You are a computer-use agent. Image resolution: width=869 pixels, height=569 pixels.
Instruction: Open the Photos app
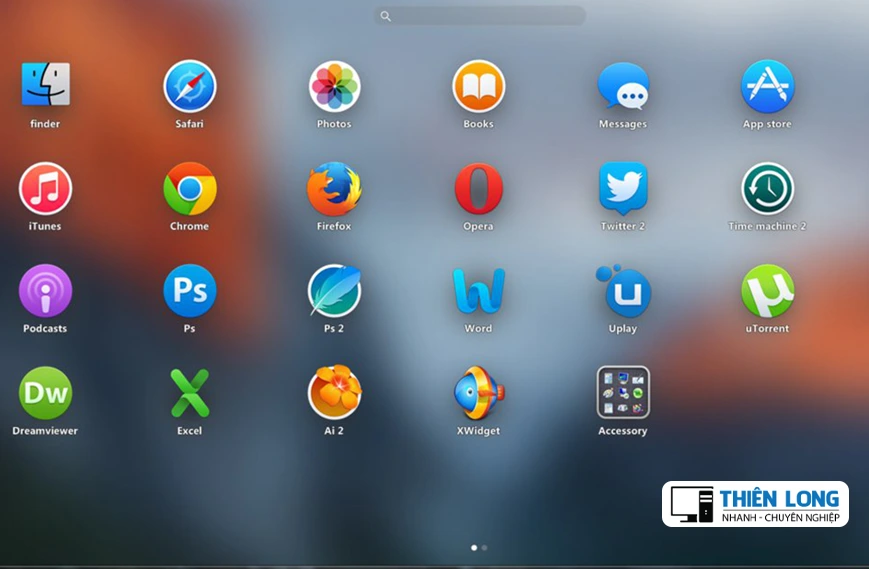[334, 86]
